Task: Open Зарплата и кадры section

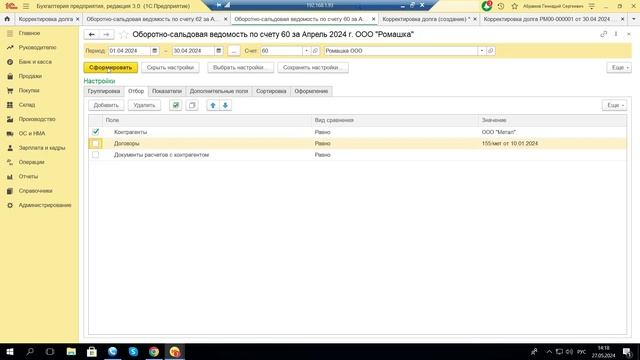Action: pos(42,148)
